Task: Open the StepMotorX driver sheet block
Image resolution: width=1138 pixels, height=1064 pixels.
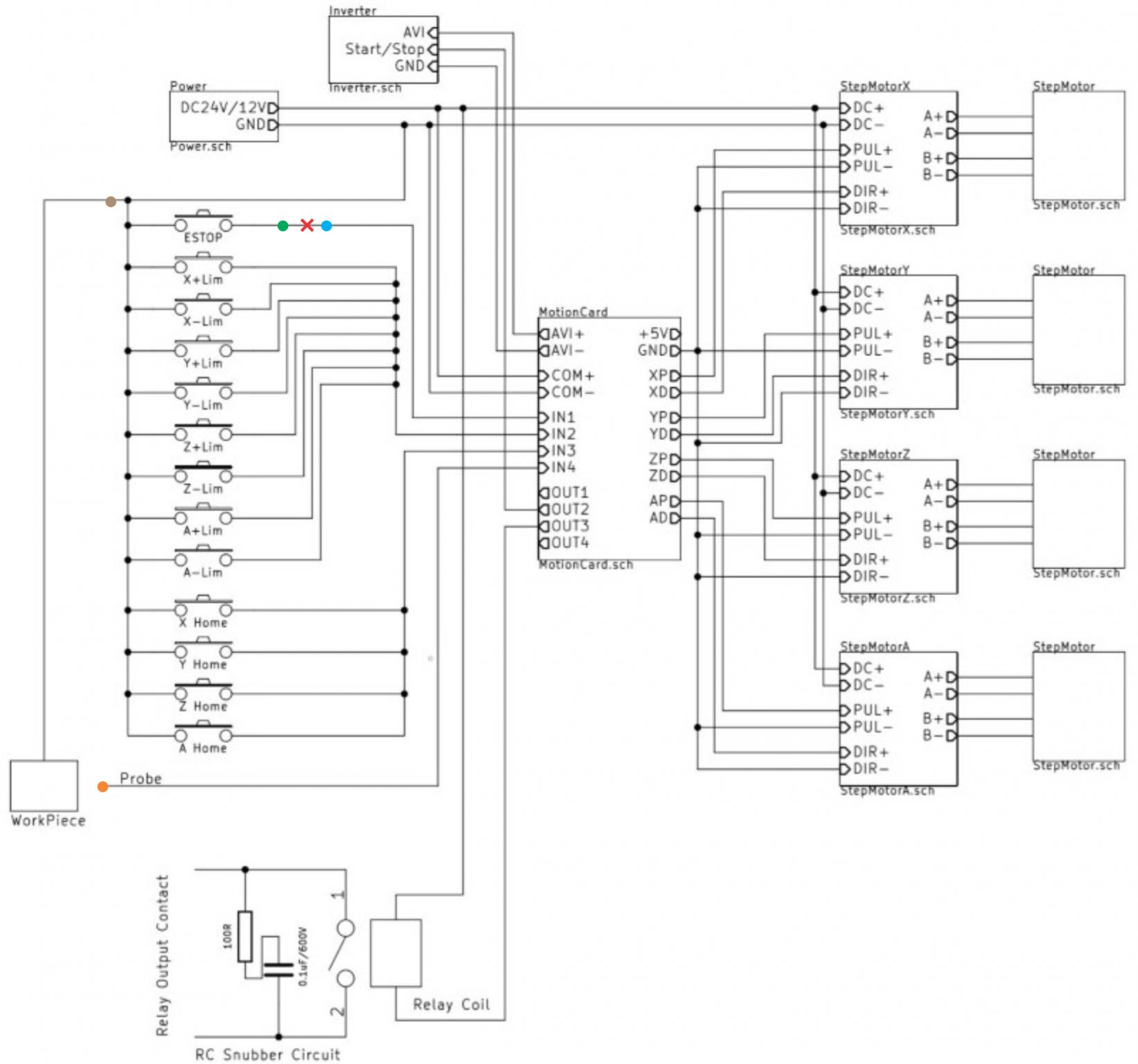Action: tap(898, 158)
